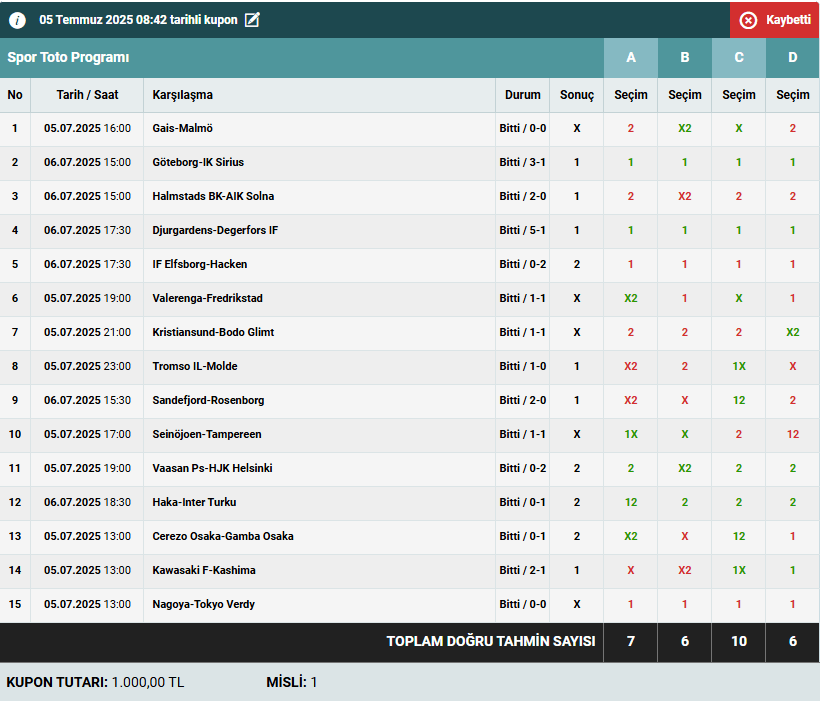Select column D tab

tap(793, 58)
